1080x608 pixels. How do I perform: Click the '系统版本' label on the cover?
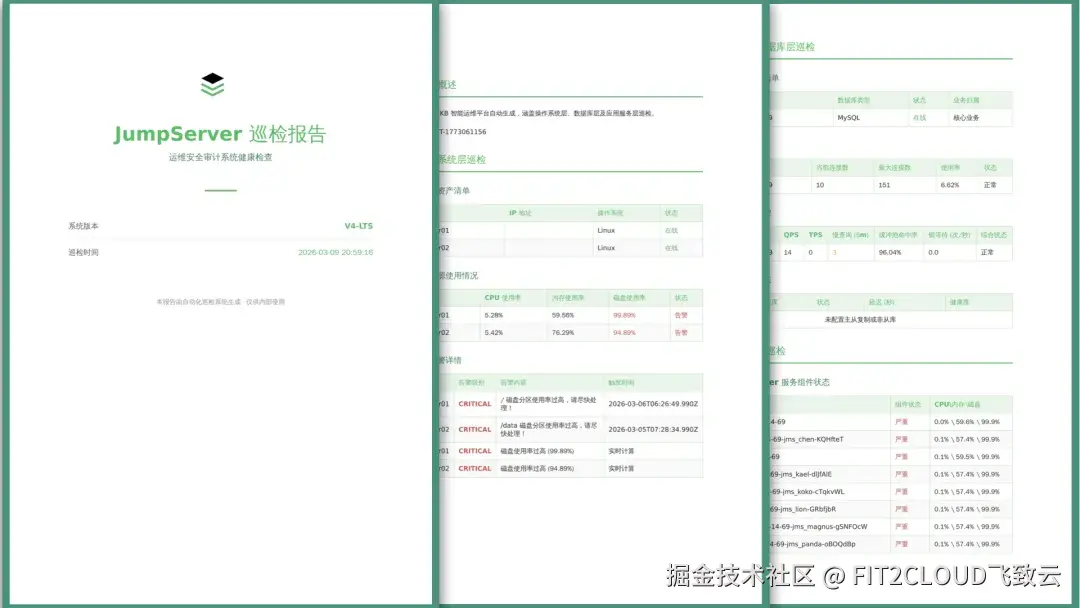click(x=83, y=226)
